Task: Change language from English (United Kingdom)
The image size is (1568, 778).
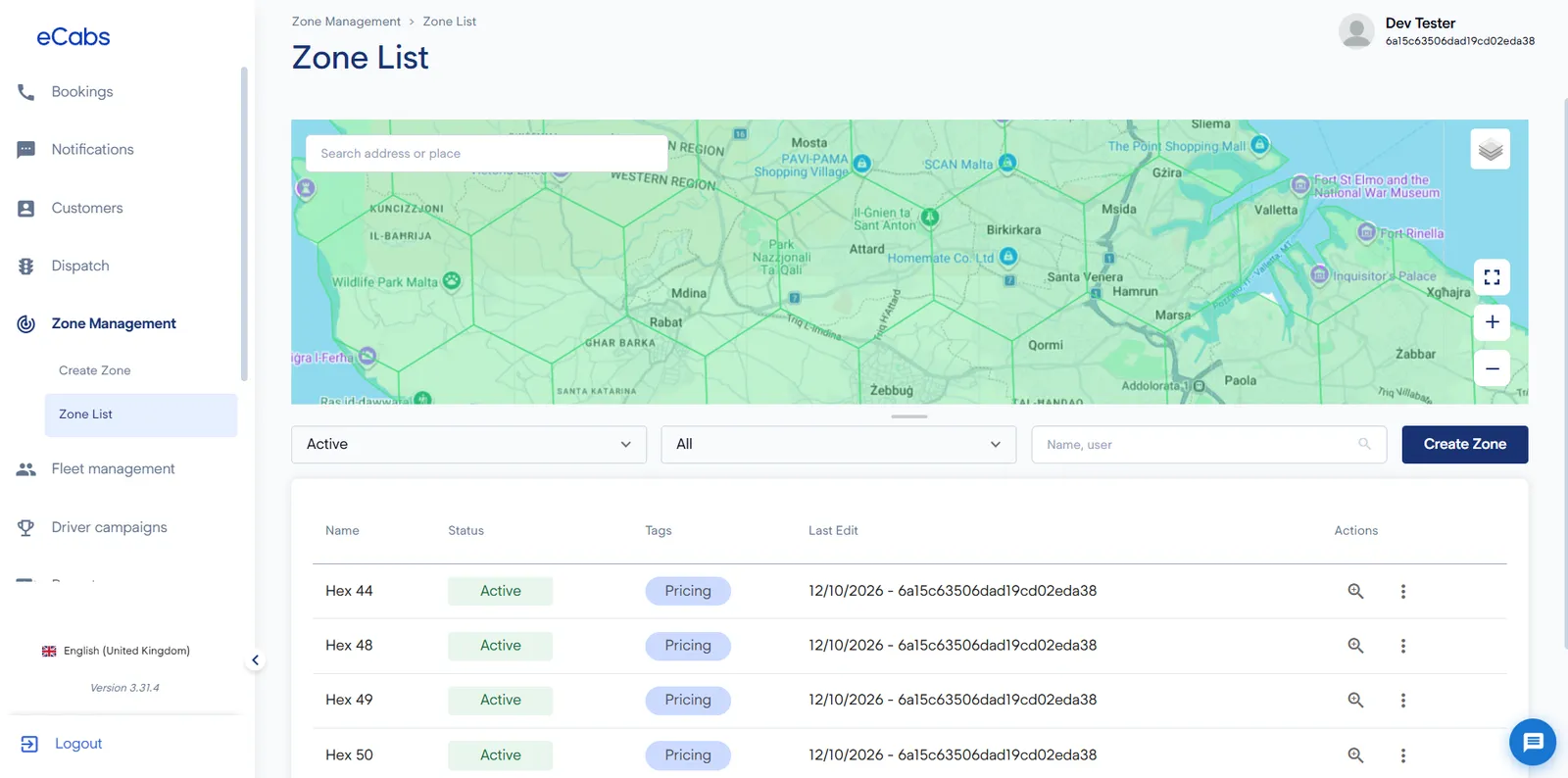Action: [x=116, y=651]
